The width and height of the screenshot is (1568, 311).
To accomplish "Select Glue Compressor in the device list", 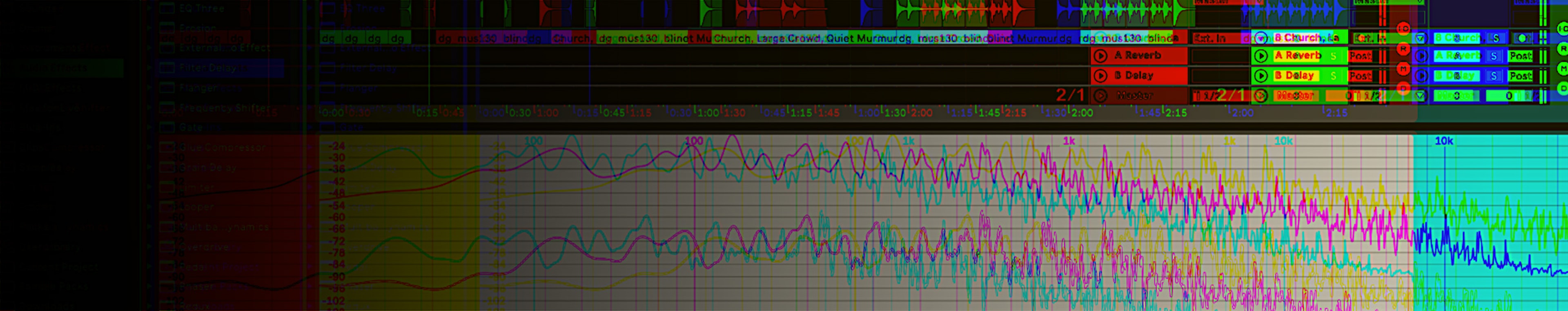I will pyautogui.click(x=222, y=147).
